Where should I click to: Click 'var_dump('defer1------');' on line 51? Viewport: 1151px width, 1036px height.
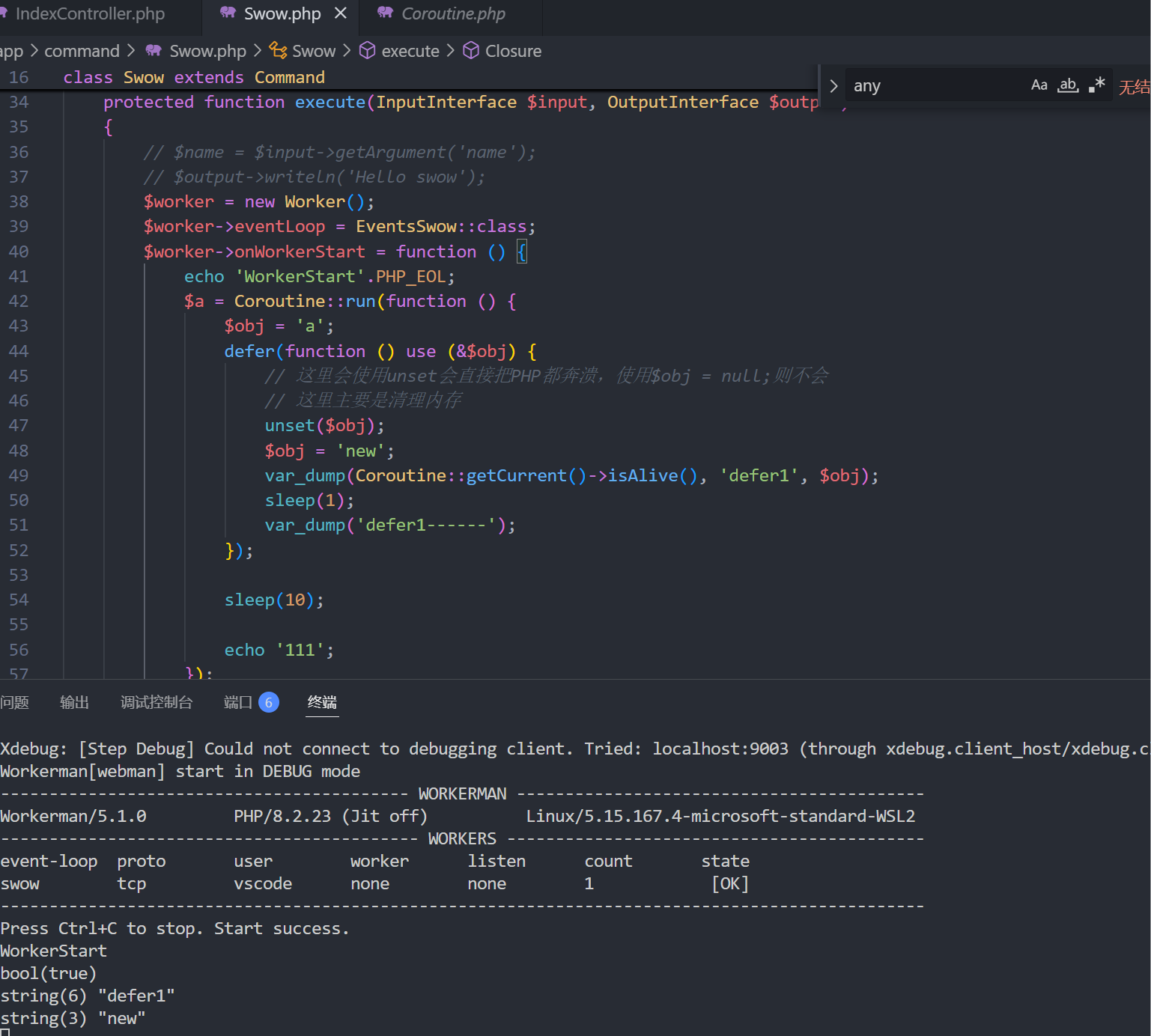click(390, 525)
